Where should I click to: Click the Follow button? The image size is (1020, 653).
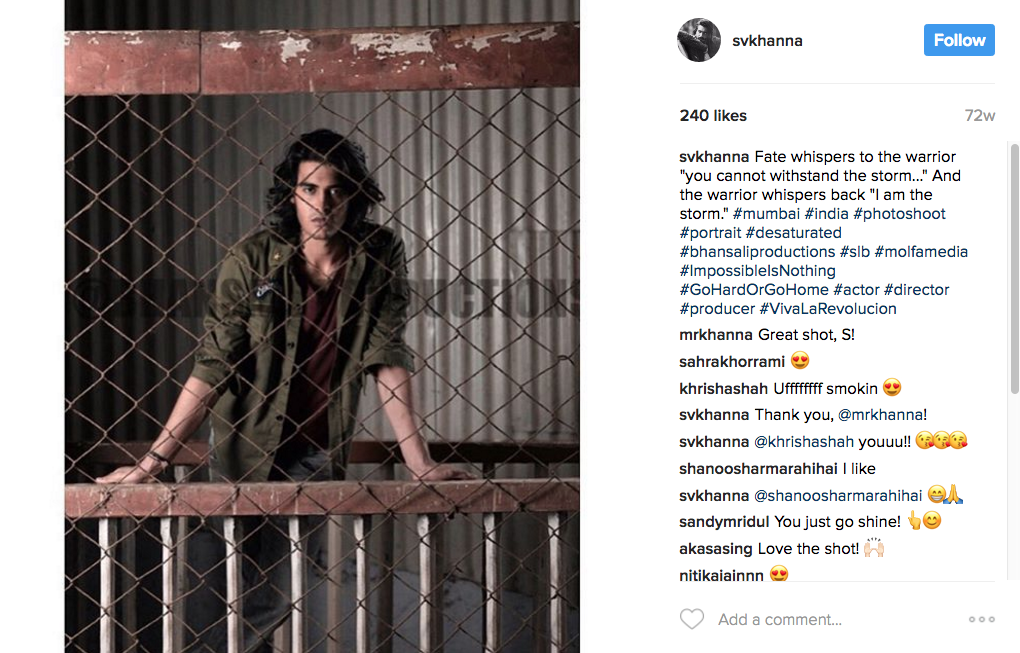959,40
